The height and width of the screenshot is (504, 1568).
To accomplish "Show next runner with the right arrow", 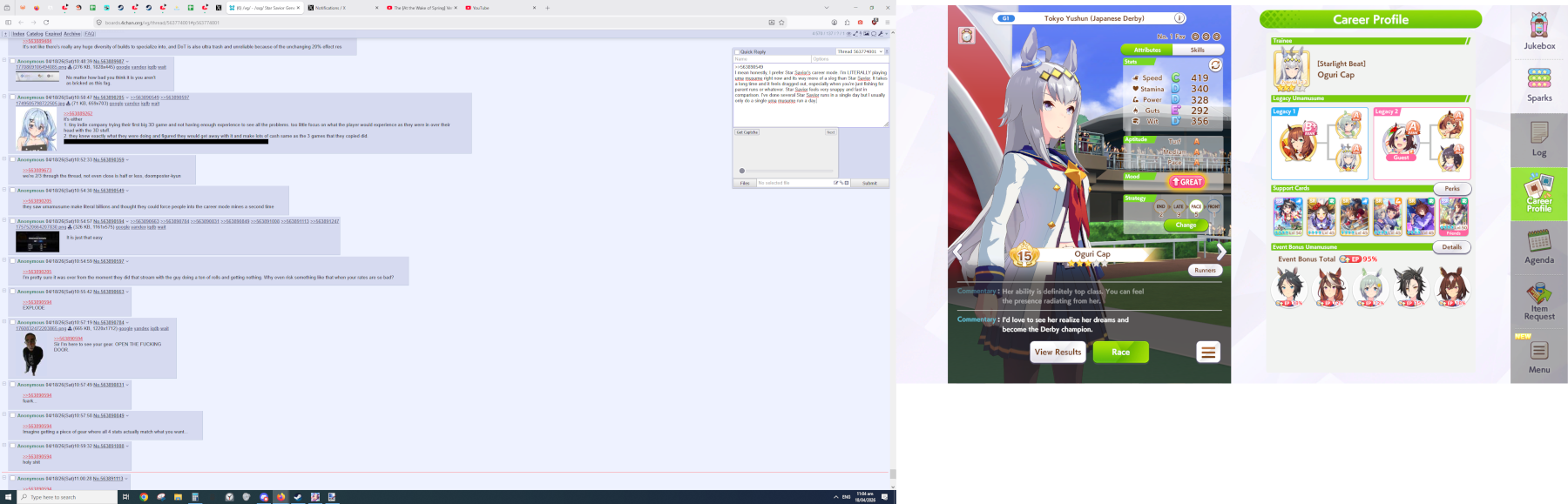I will click(1220, 252).
